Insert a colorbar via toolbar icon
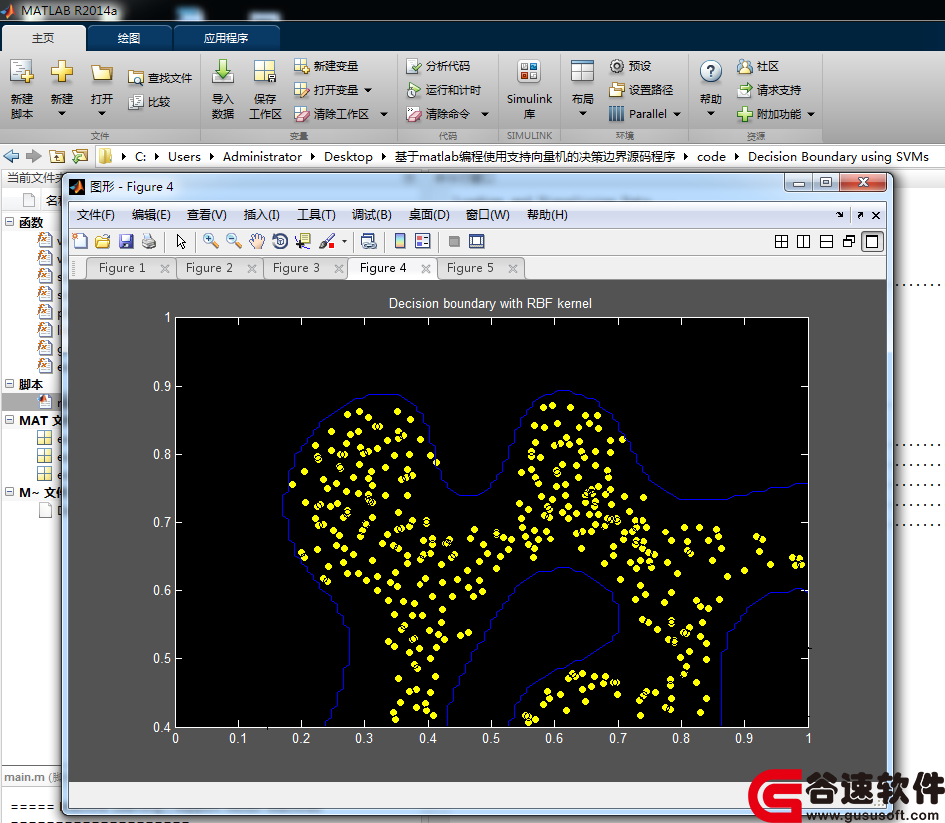The width and height of the screenshot is (945, 823). (400, 242)
